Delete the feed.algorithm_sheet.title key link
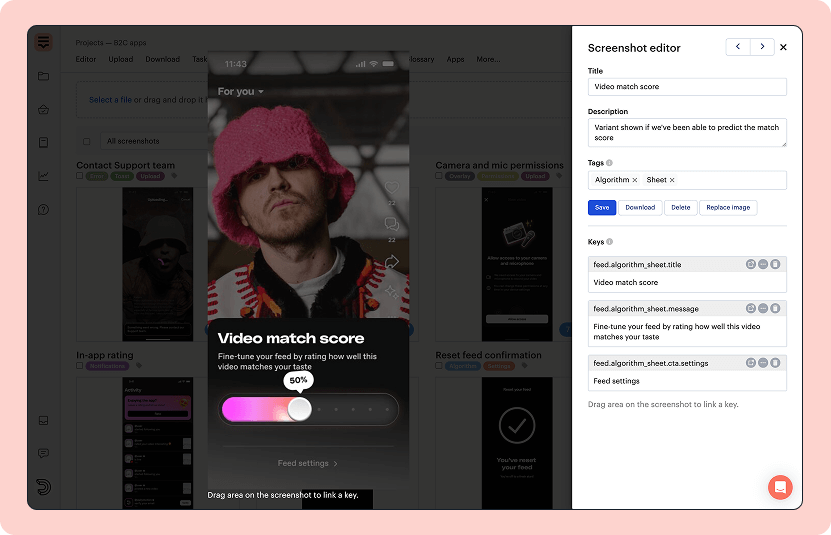The height and width of the screenshot is (535, 831). (x=775, y=264)
